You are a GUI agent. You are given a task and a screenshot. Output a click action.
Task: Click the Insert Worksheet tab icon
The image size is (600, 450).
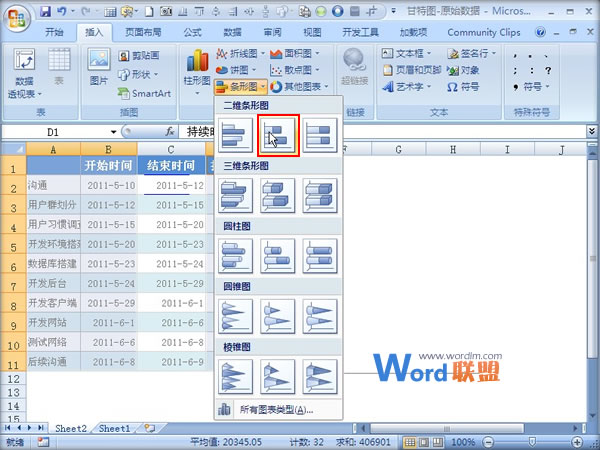[x=150, y=429]
